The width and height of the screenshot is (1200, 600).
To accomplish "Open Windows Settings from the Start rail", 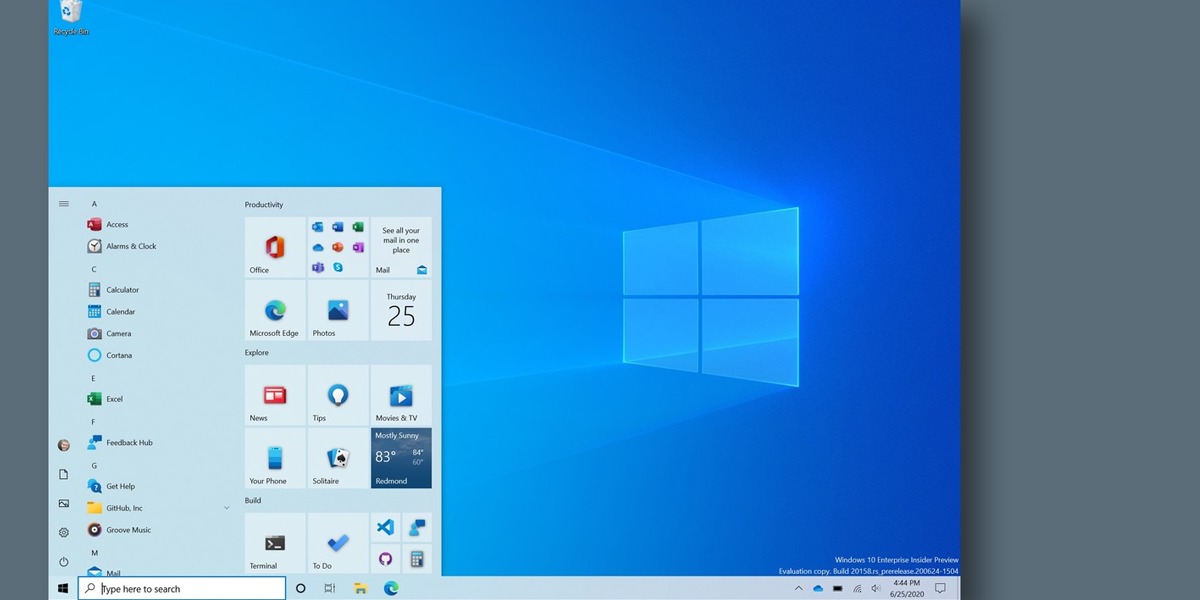I will point(63,532).
